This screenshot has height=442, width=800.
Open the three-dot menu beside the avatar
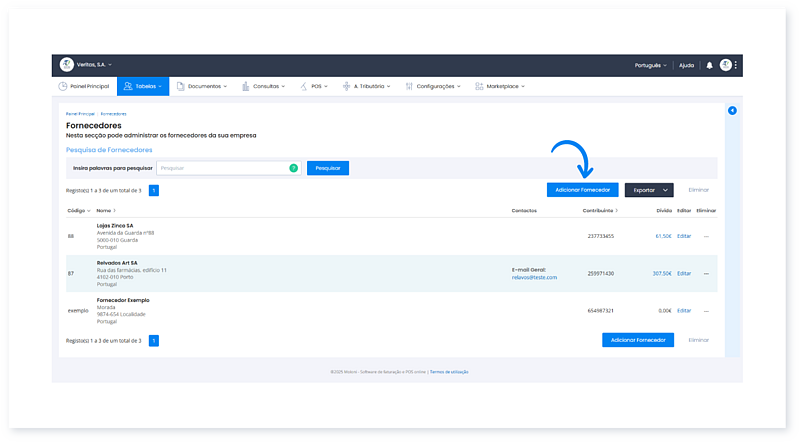[737, 65]
